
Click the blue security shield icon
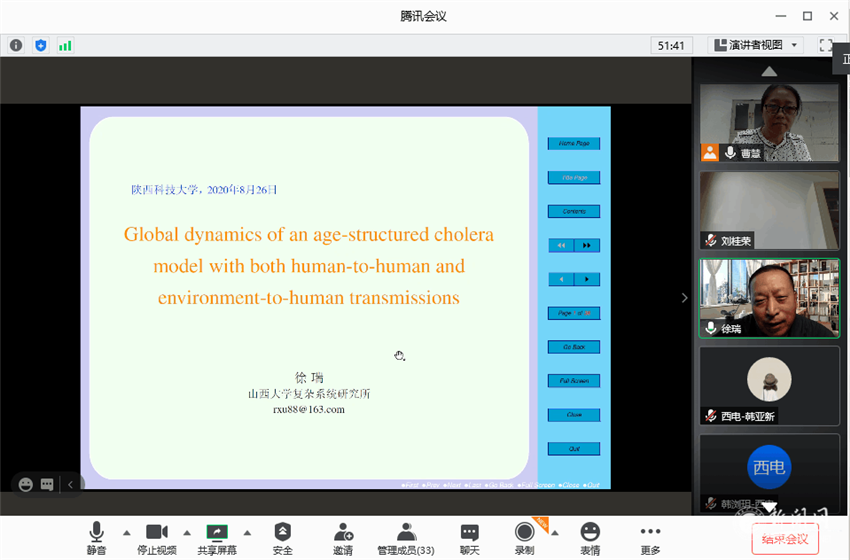41,45
